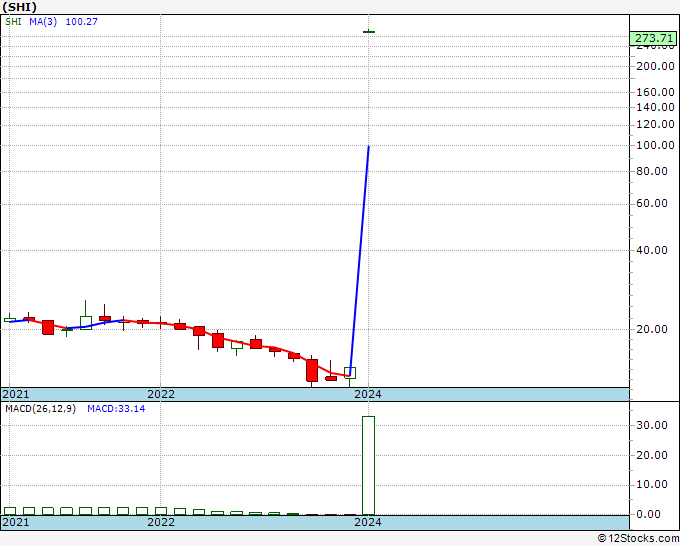Viewport: 680px width, 546px height.
Task: Click the 2022 label on price chart axis
Action: pyautogui.click(x=161, y=394)
